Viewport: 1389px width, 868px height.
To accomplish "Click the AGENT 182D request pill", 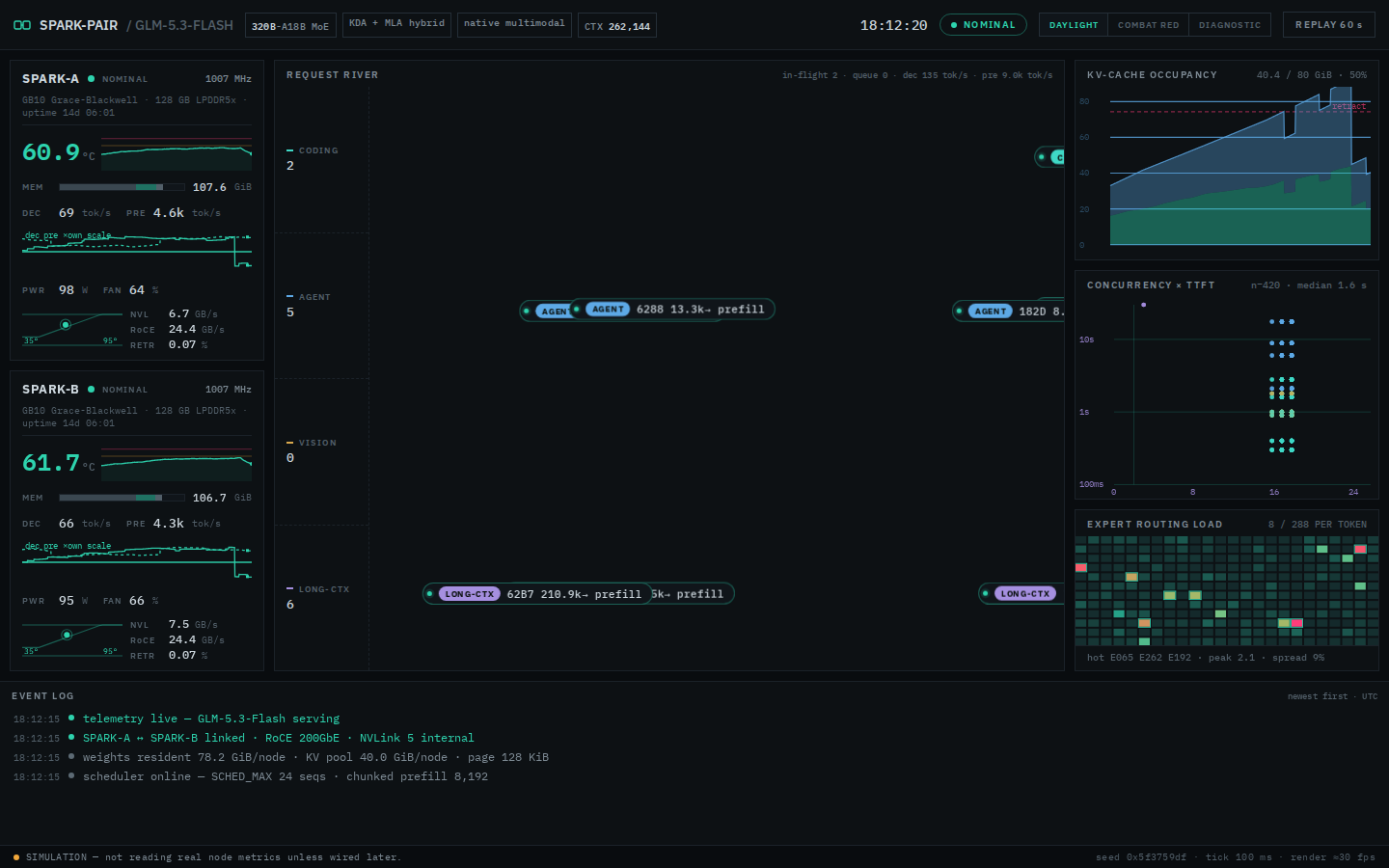I will tap(1009, 312).
